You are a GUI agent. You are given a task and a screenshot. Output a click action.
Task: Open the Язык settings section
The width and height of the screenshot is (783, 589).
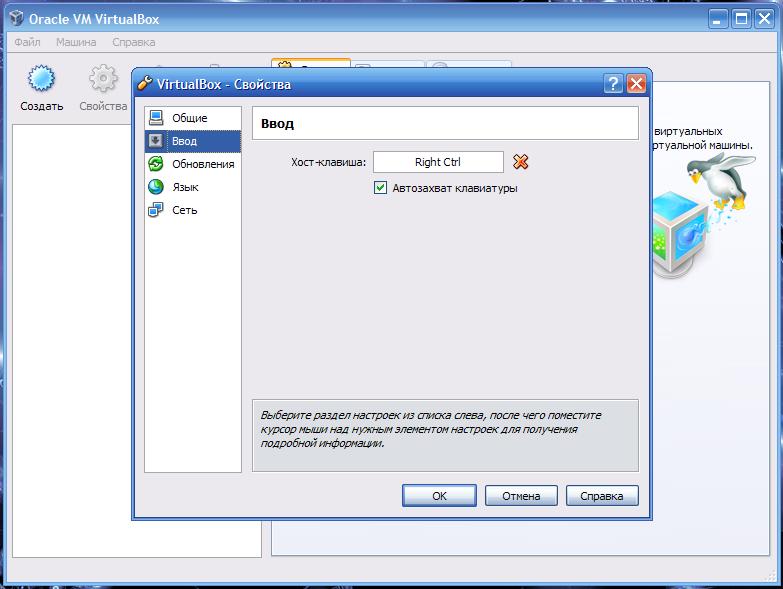193,187
